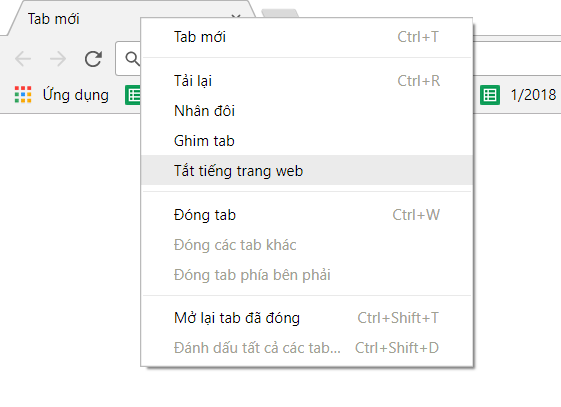Reload the page with the refresh icon
The height and width of the screenshot is (407, 561).
(93, 59)
